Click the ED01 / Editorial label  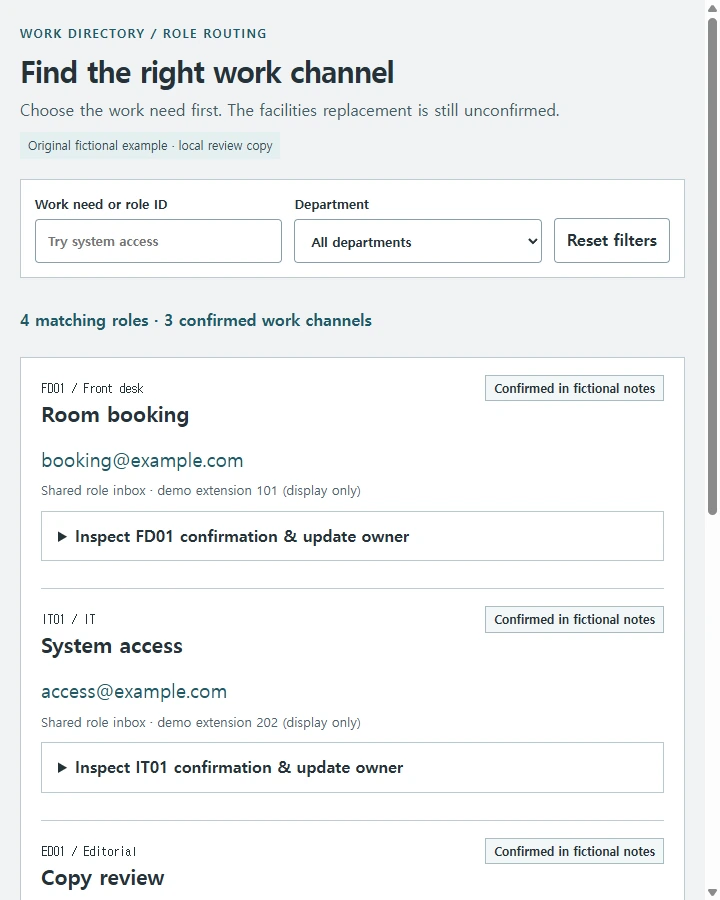(88, 851)
